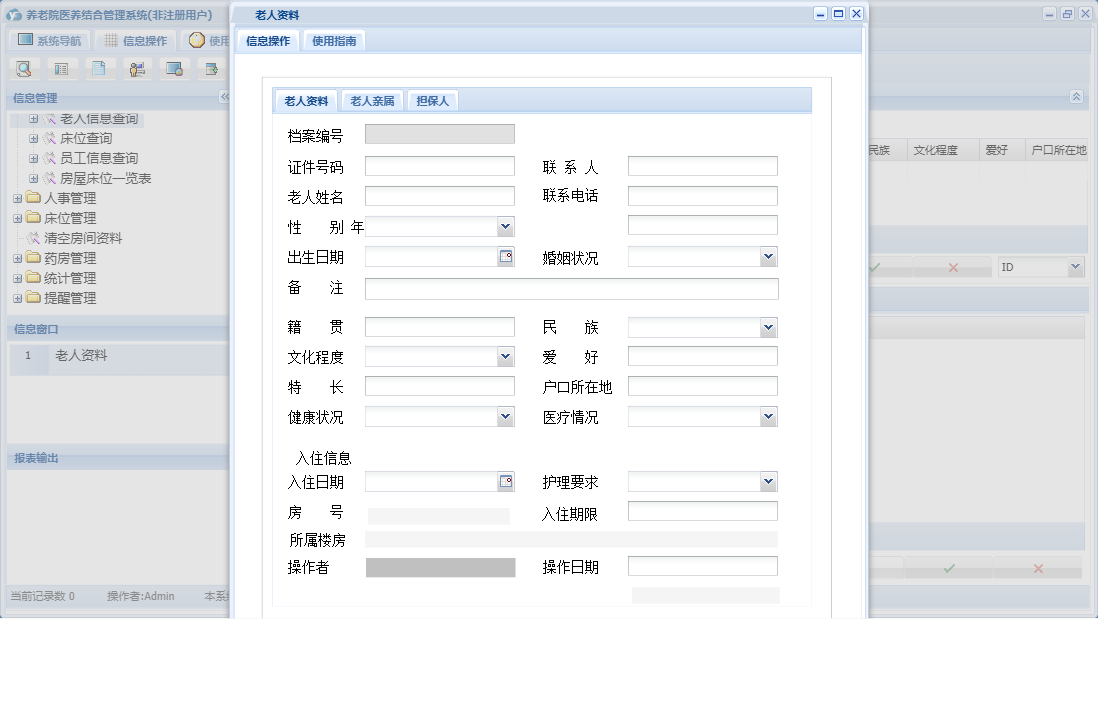Switch to the 老人亲属 tab
The width and height of the screenshot is (1098, 715).
point(371,100)
